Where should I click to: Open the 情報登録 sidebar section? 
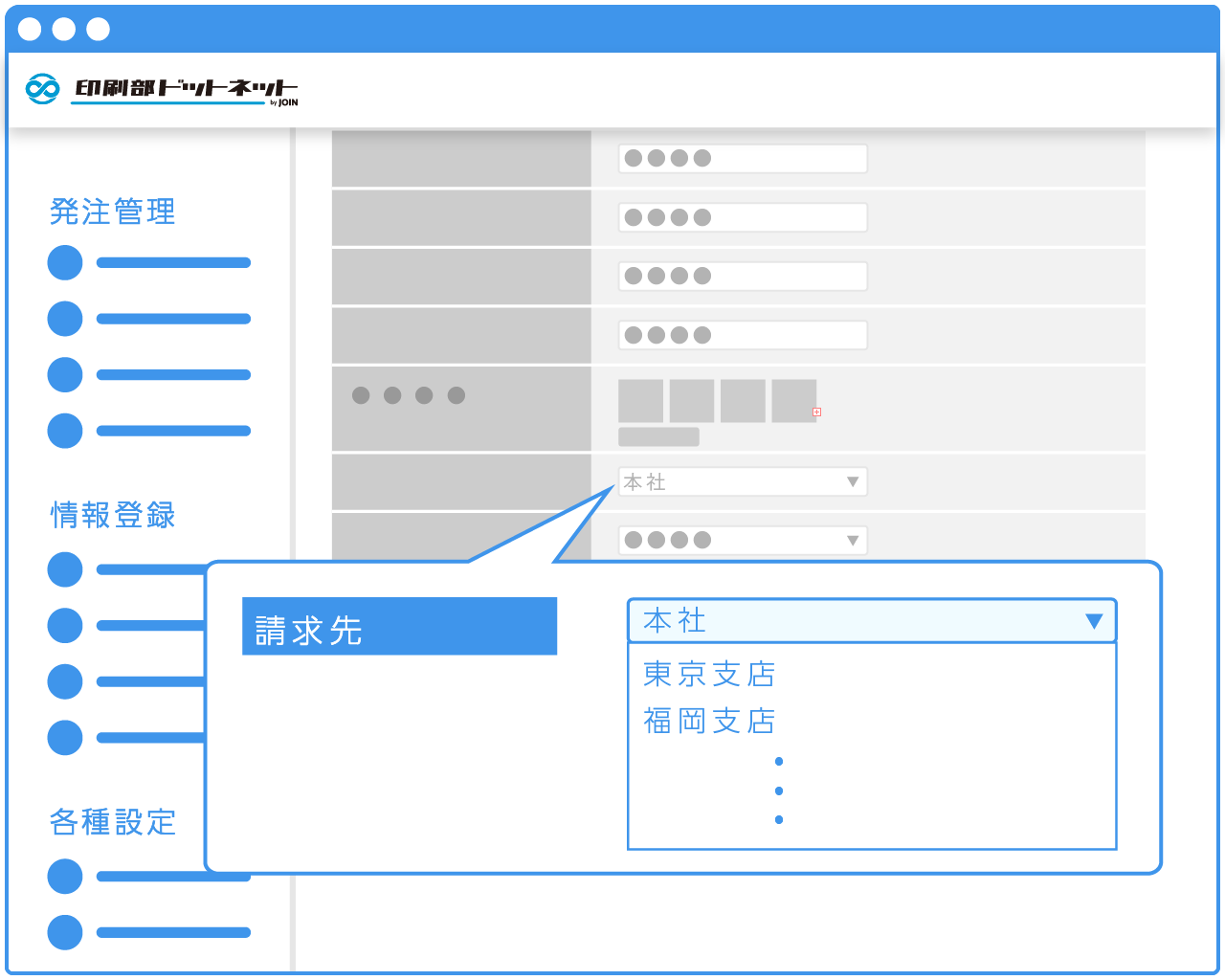[x=113, y=515]
